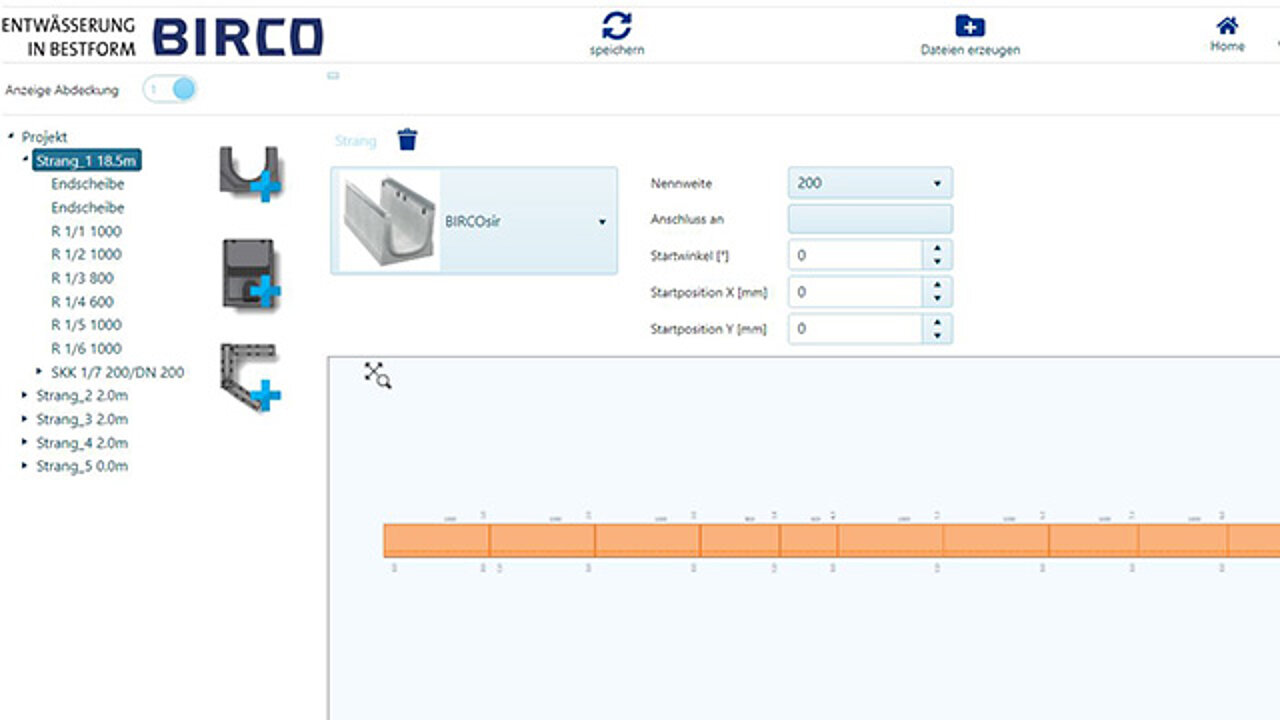Expand the Strang_2 2.0m node
Screen dimensions: 1280x720
[25, 396]
